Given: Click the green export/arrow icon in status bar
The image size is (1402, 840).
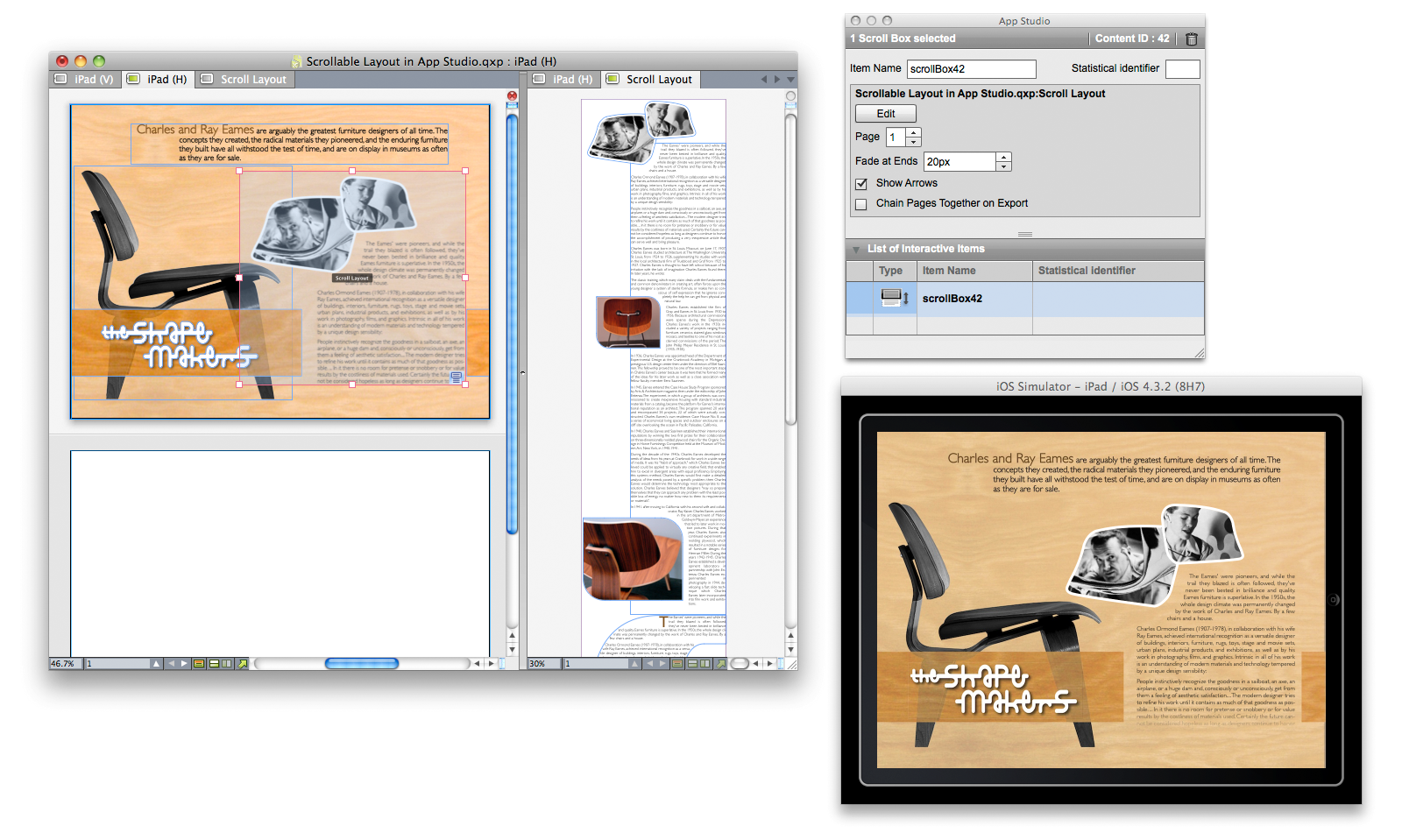Looking at the screenshot, I should click(243, 663).
